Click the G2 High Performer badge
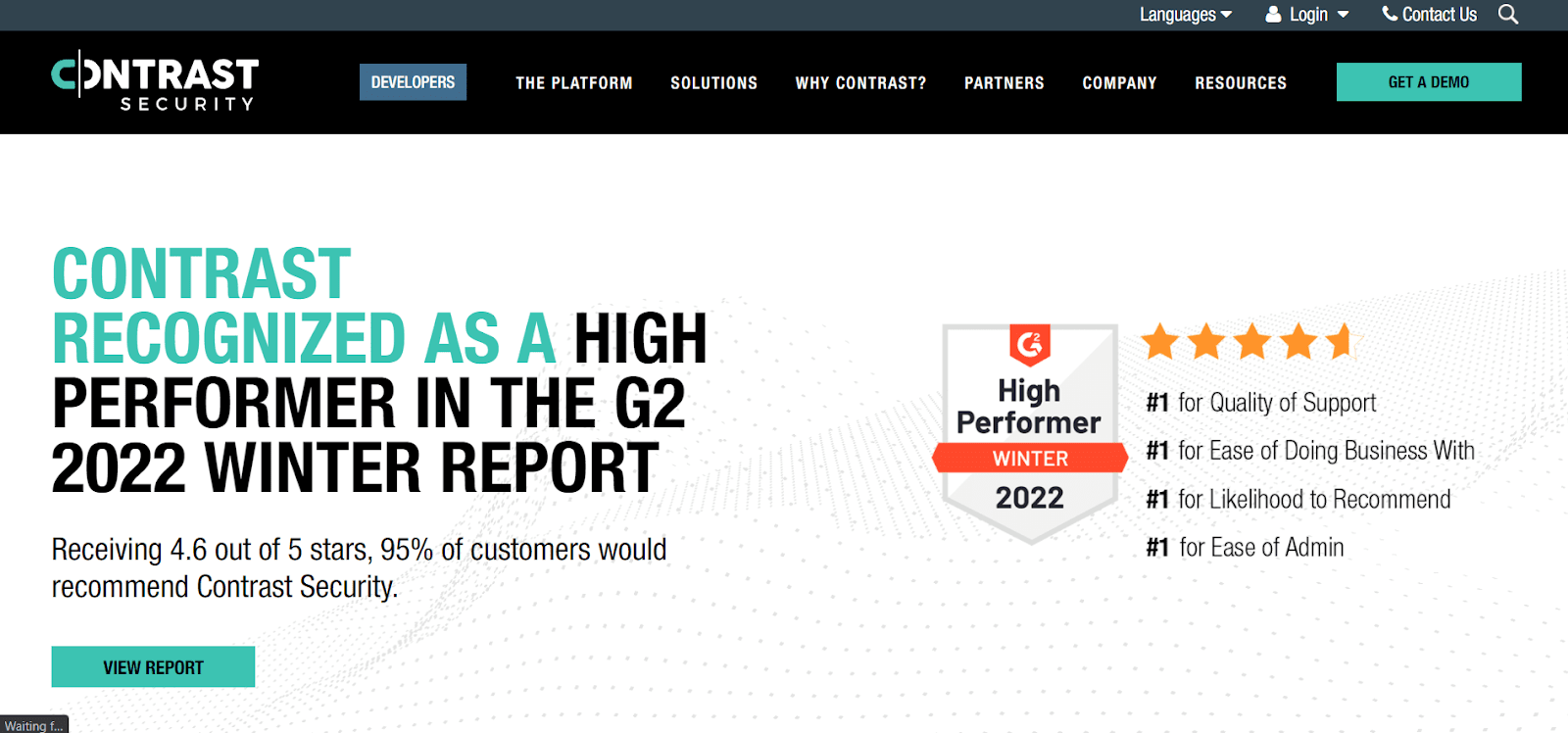 click(x=1030, y=433)
